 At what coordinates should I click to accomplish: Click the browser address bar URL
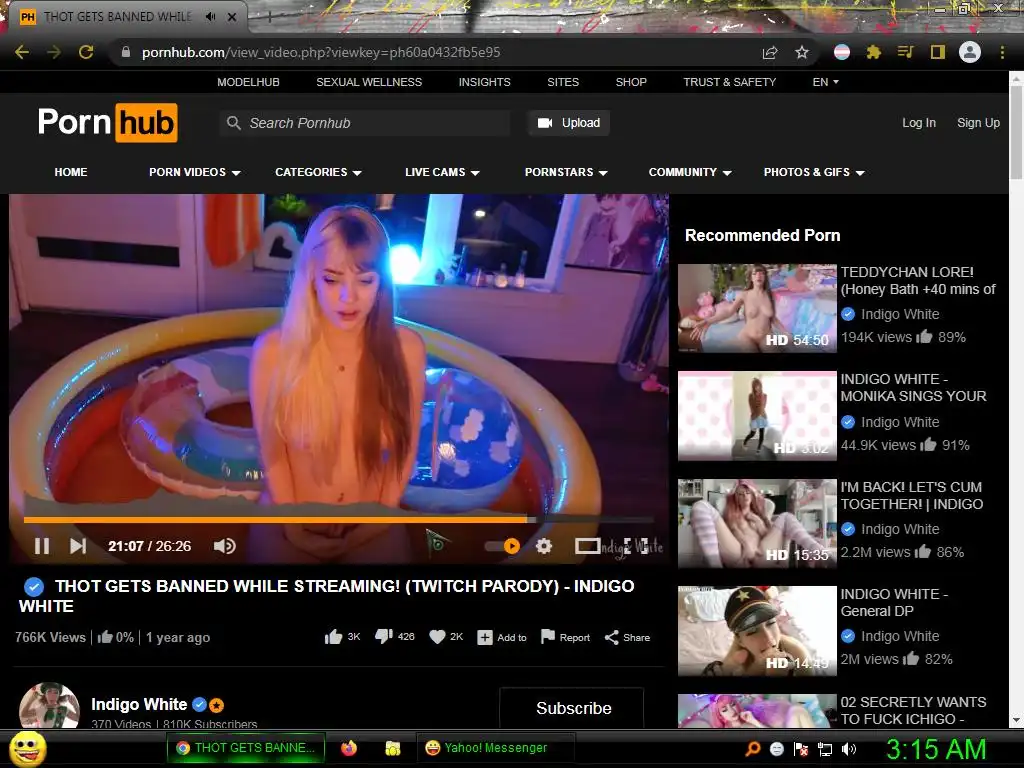321,52
